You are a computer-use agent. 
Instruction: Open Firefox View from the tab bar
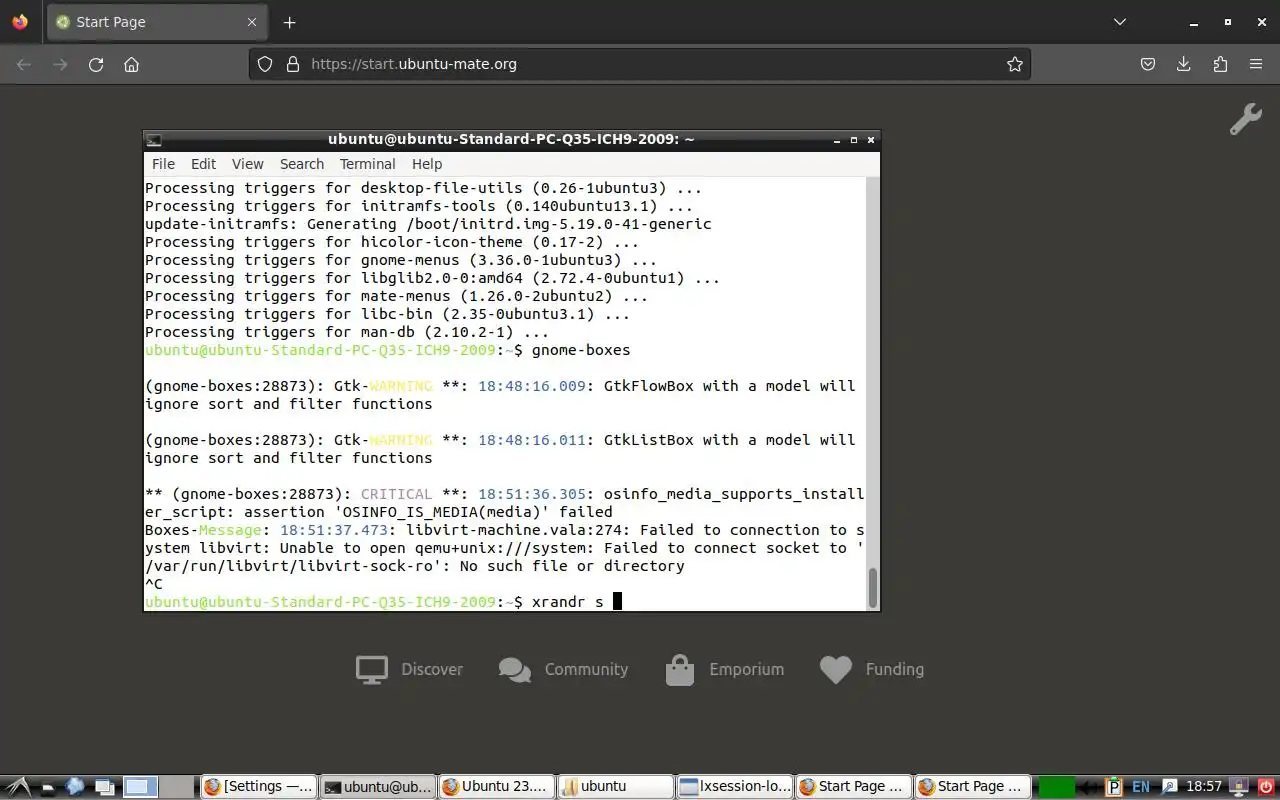pyautogui.click(x=20, y=22)
